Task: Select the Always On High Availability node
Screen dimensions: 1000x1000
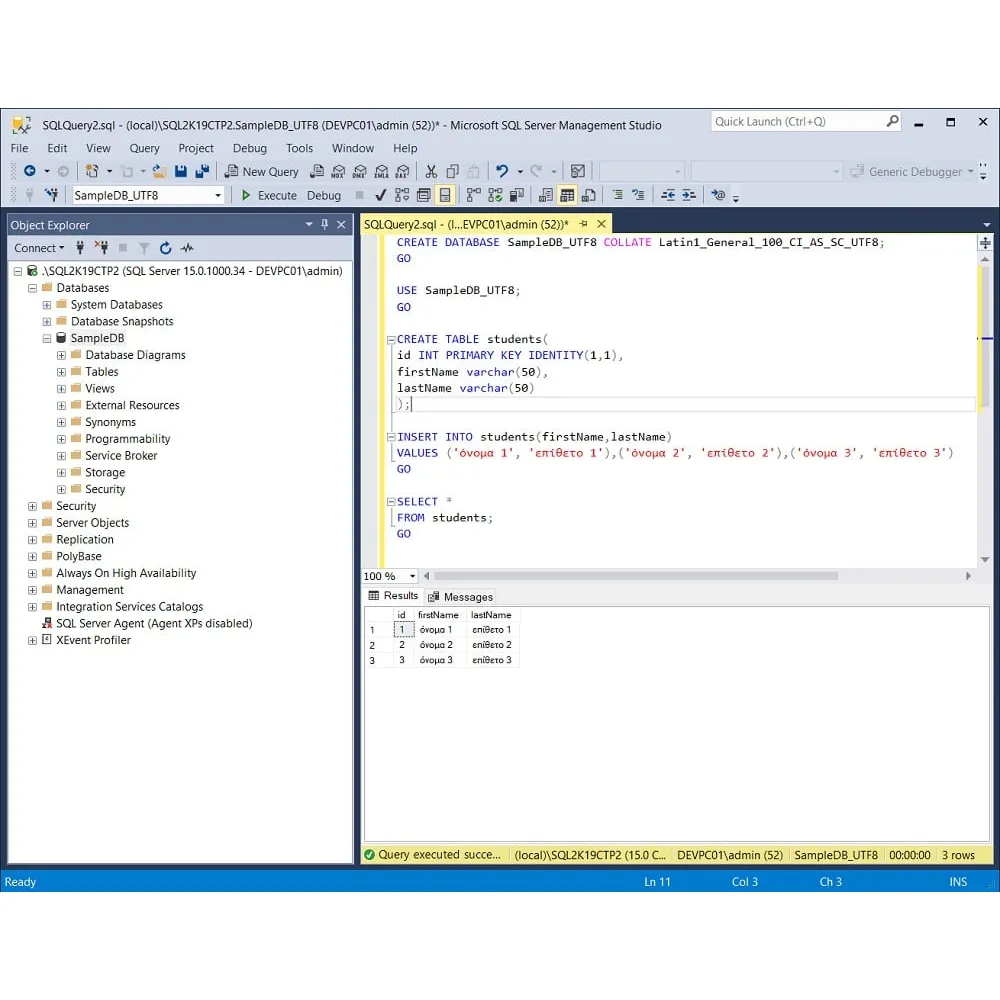Action: [x=126, y=573]
